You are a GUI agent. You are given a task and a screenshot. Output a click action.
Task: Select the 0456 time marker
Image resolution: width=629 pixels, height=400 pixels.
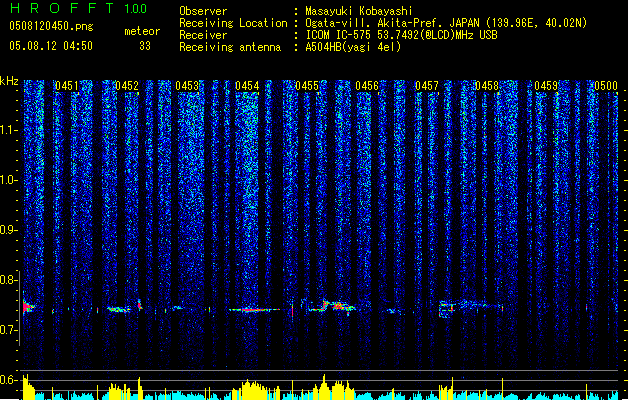pos(367,86)
